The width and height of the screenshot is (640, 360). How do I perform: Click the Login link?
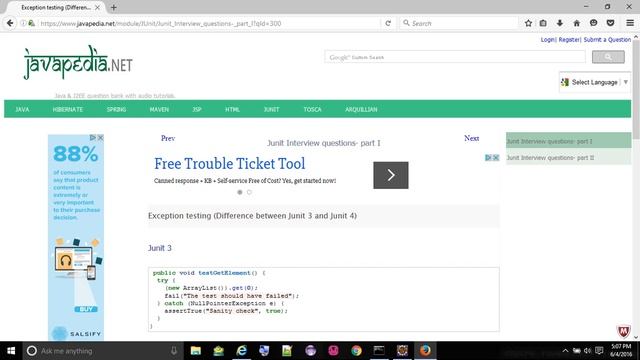point(548,40)
